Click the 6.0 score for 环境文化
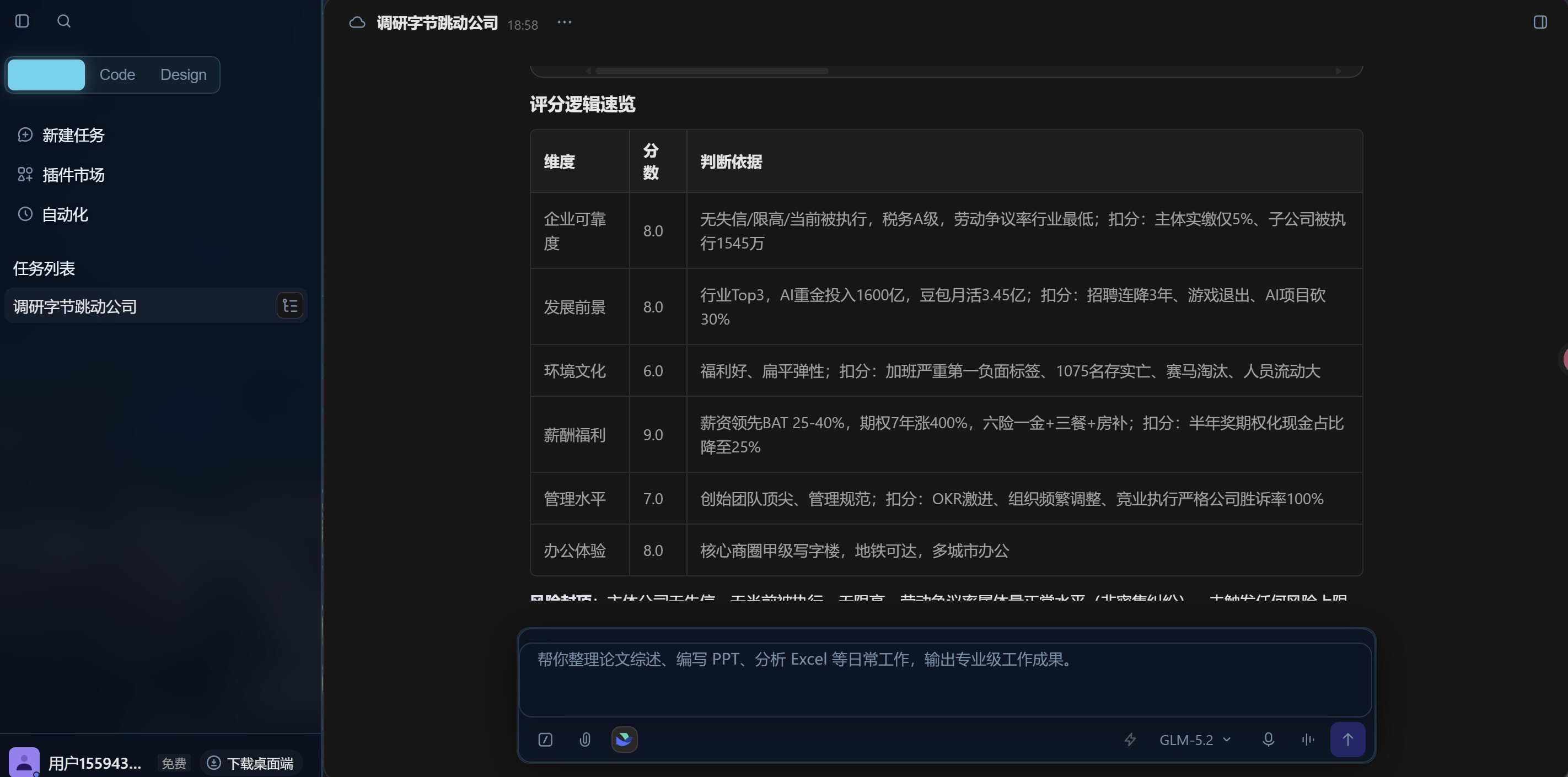Image resolution: width=1568 pixels, height=777 pixels. pos(653,371)
